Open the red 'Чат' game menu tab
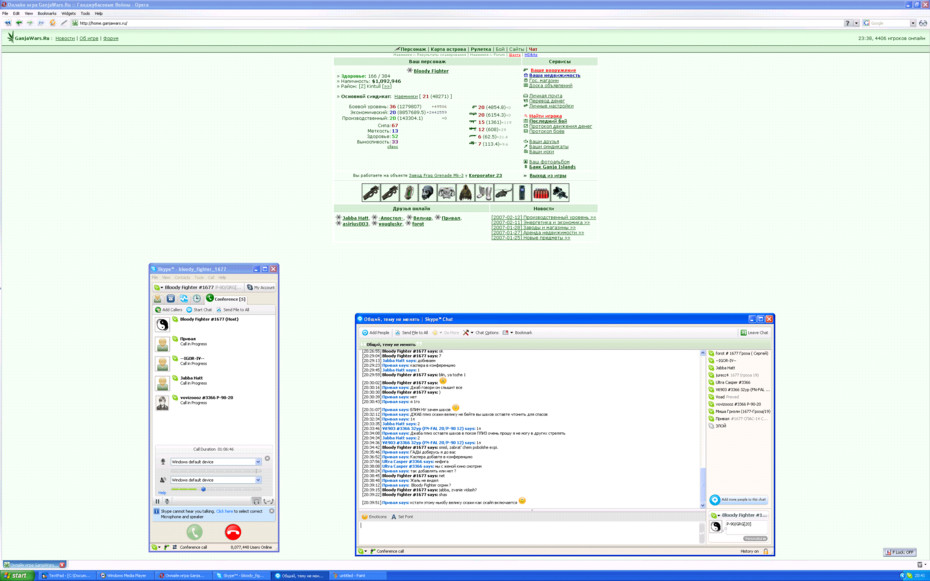This screenshot has width=930, height=581. click(x=533, y=49)
